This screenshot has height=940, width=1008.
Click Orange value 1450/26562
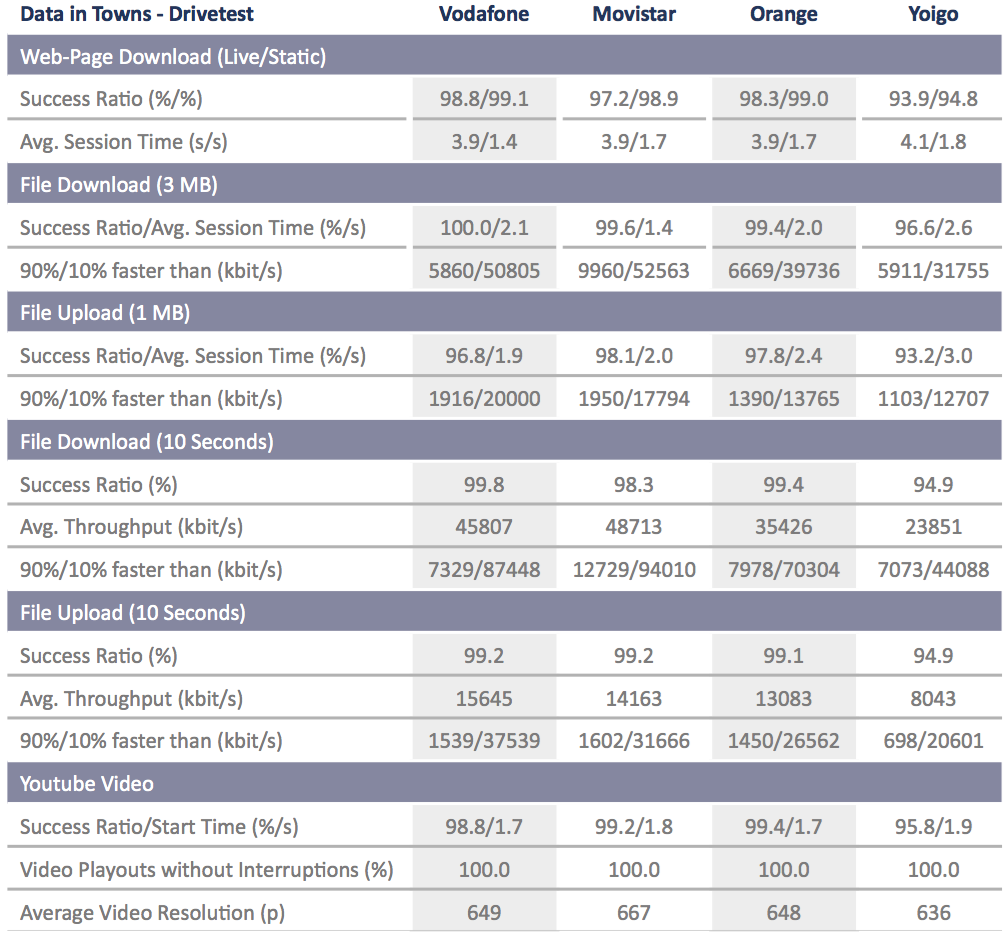coord(784,741)
